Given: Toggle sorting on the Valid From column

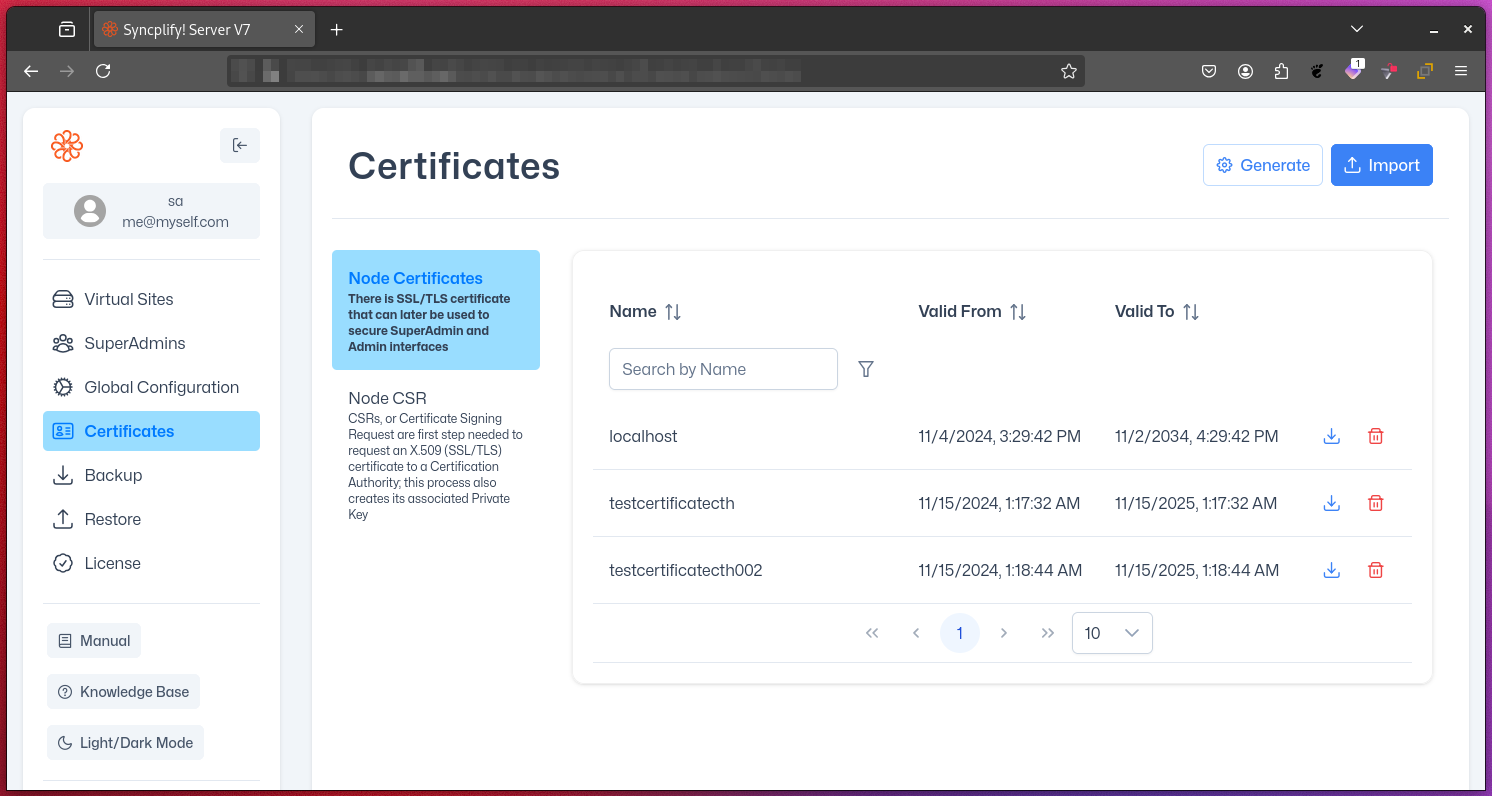Looking at the screenshot, I should point(1019,311).
